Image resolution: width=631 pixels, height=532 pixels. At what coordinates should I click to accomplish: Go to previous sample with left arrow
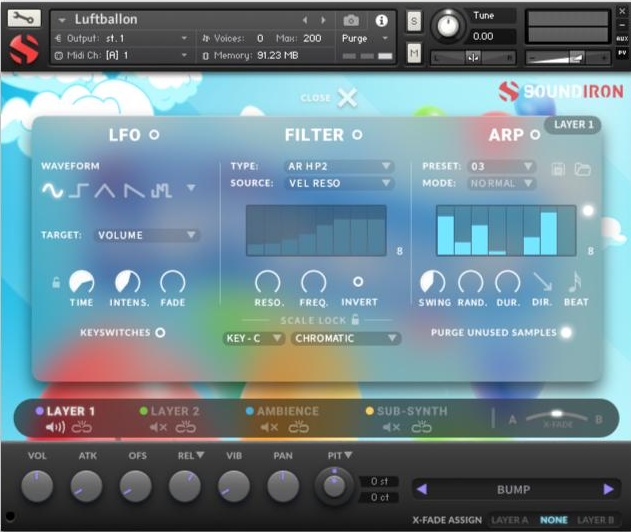(x=422, y=489)
